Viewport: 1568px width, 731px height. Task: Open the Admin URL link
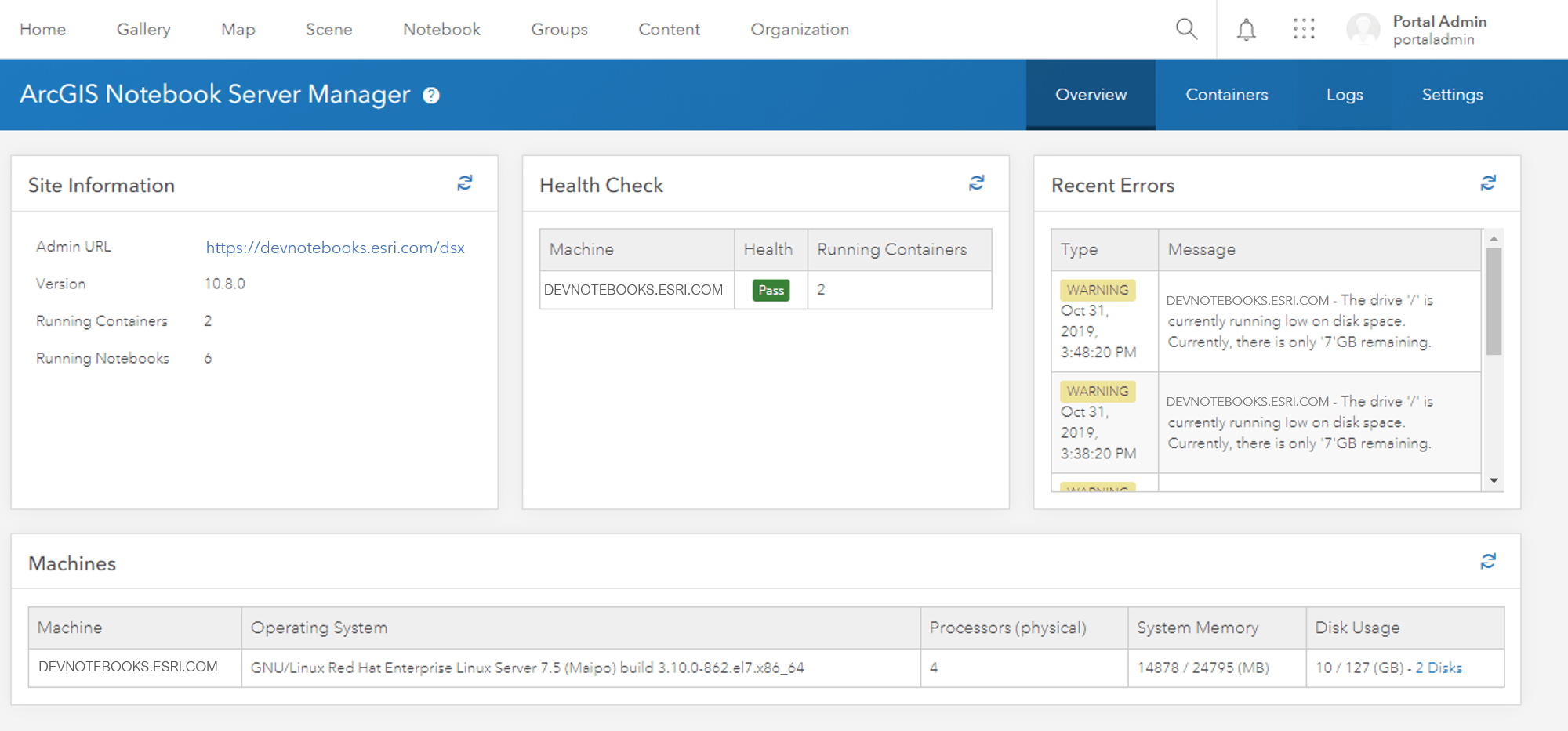(x=335, y=247)
